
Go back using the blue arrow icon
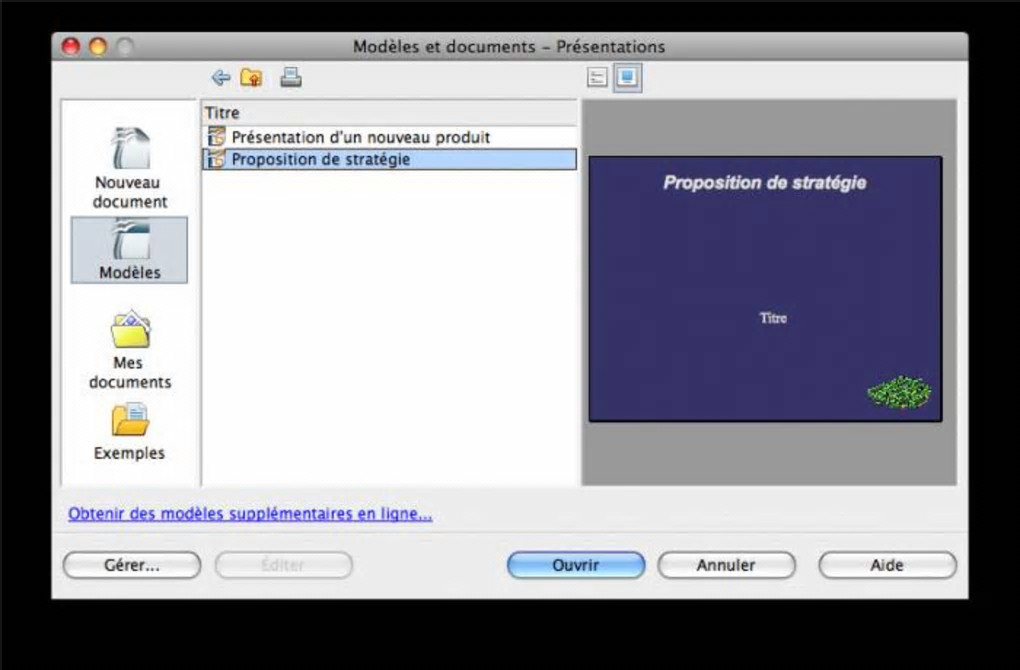221,78
